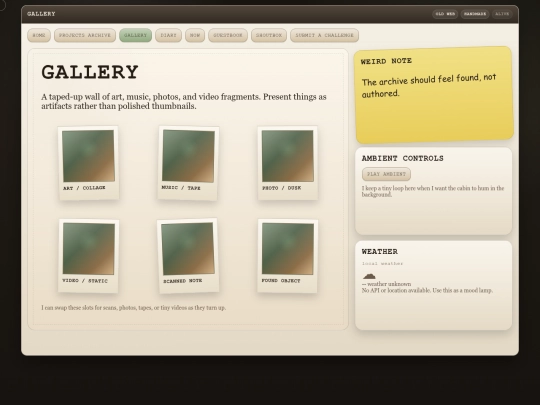The width and height of the screenshot is (540, 405).
Task: Click the weather cloud icon
Action: [369, 276]
